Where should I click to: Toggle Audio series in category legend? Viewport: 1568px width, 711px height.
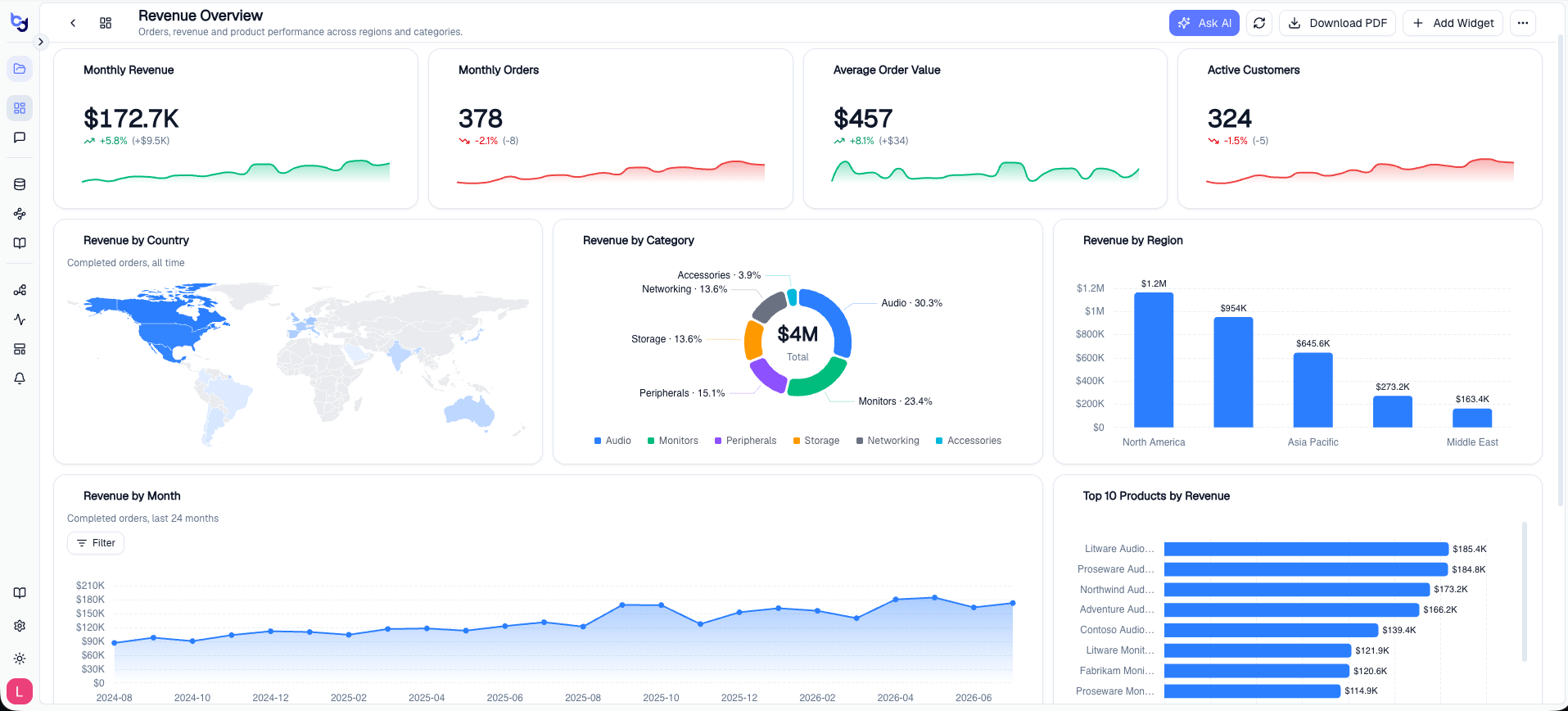pos(612,441)
